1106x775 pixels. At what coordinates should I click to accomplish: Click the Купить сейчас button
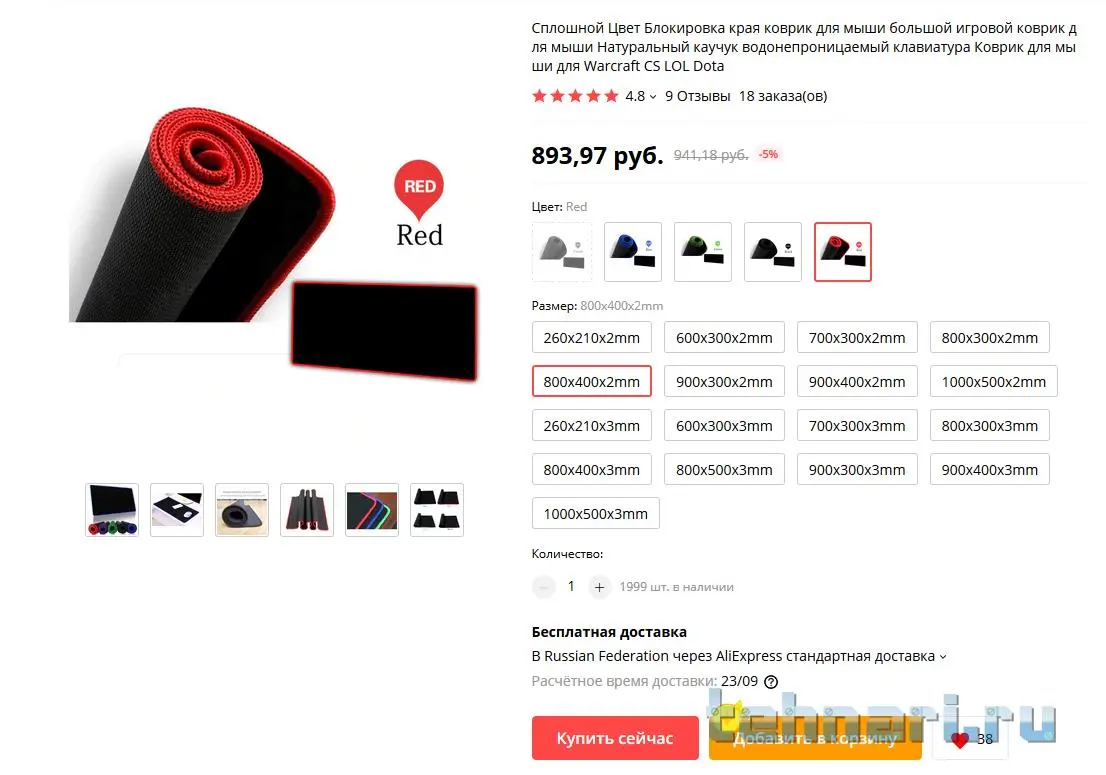615,738
